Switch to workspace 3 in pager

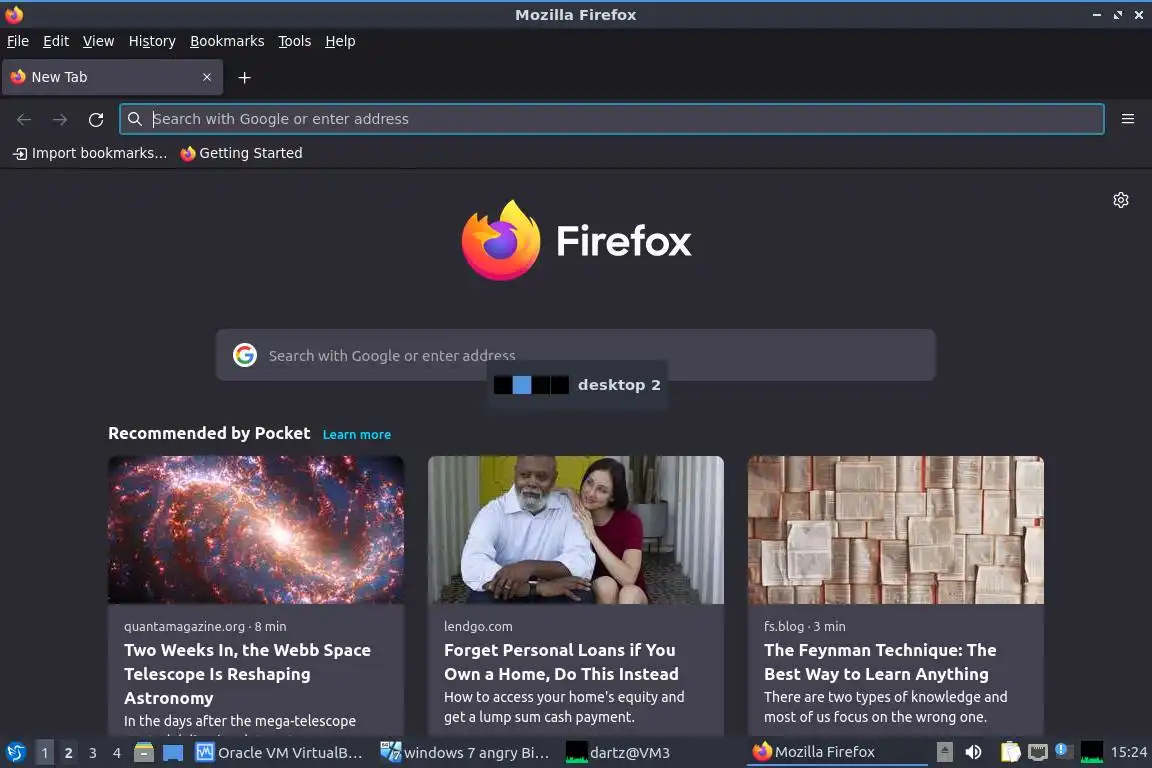(x=93, y=753)
